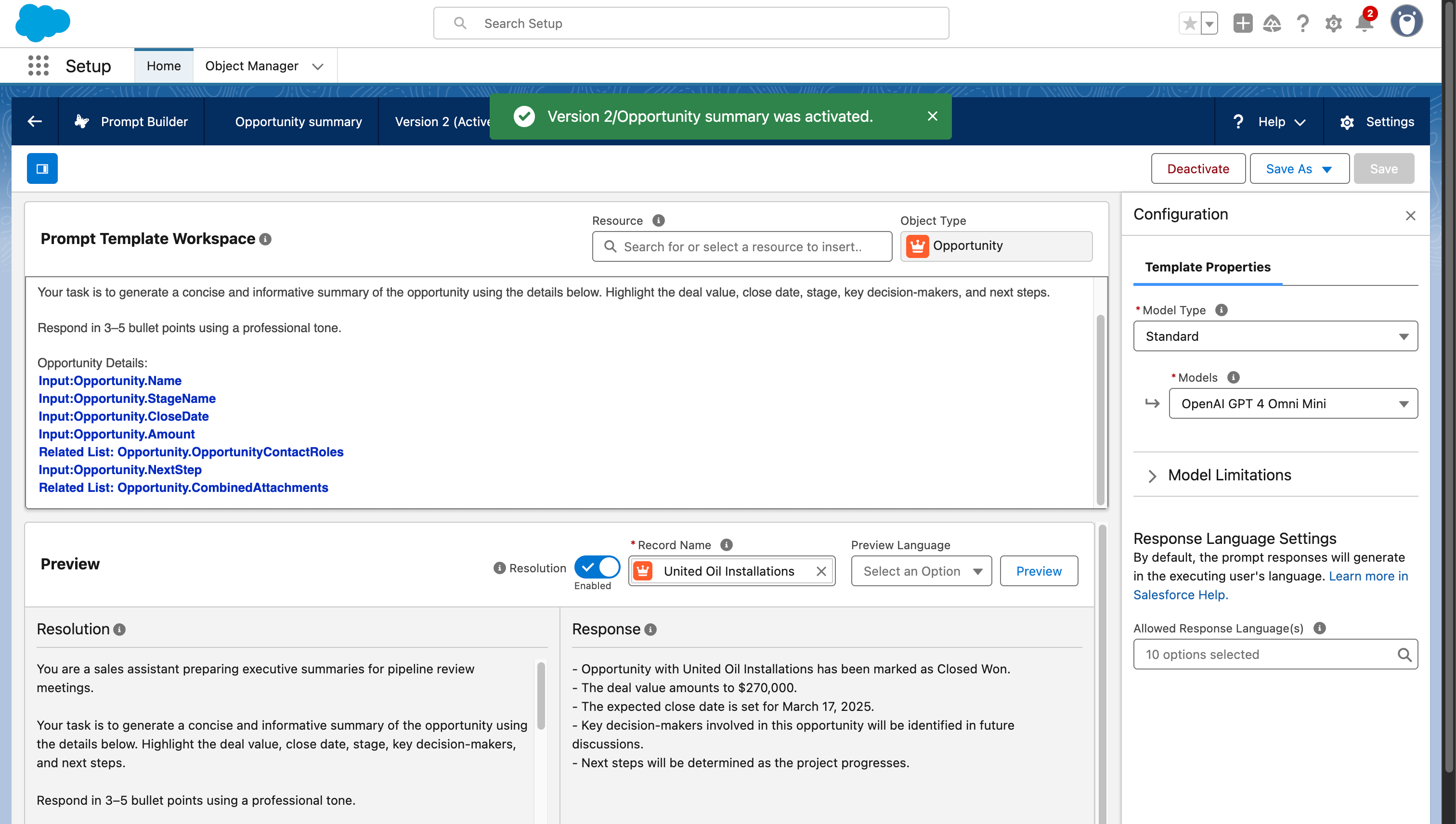The width and height of the screenshot is (1456, 824).
Task: Open the Trailhead guidance icon
Action: [x=1272, y=23]
